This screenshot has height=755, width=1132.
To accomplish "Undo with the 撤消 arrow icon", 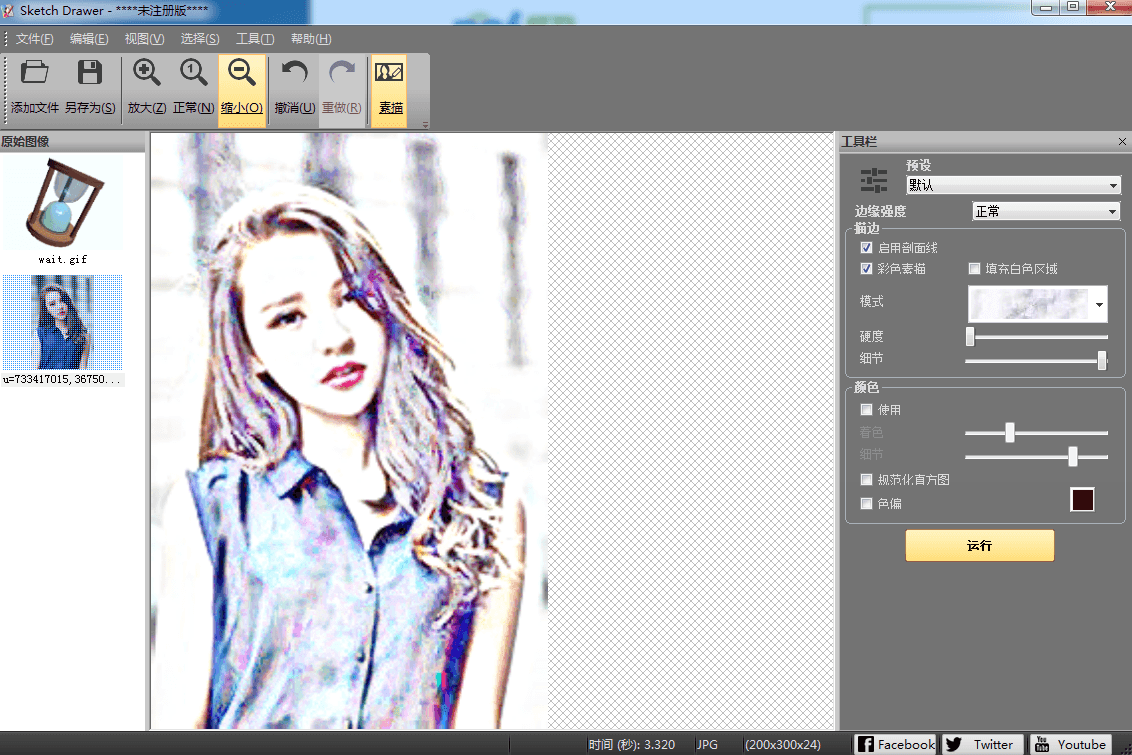I will 295,73.
